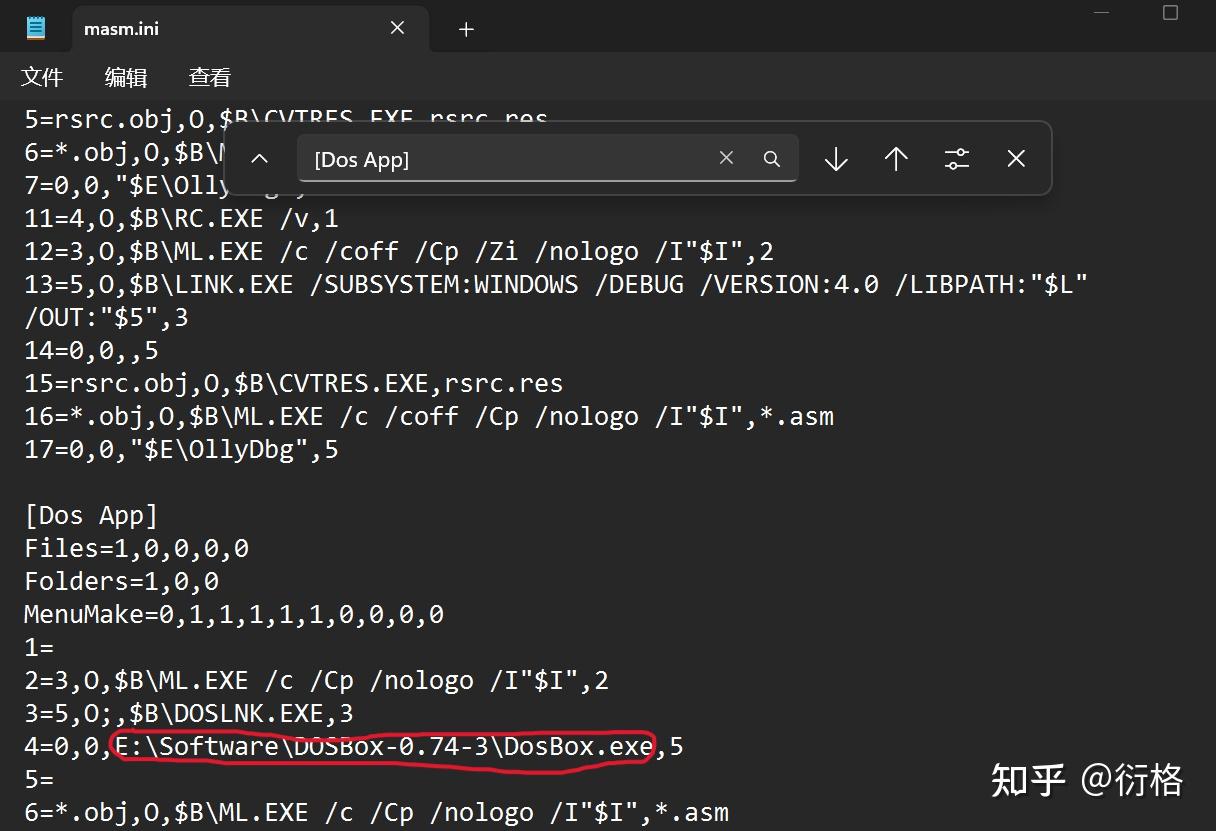
Task: Minimize the Notepad window
Action: click(1101, 13)
